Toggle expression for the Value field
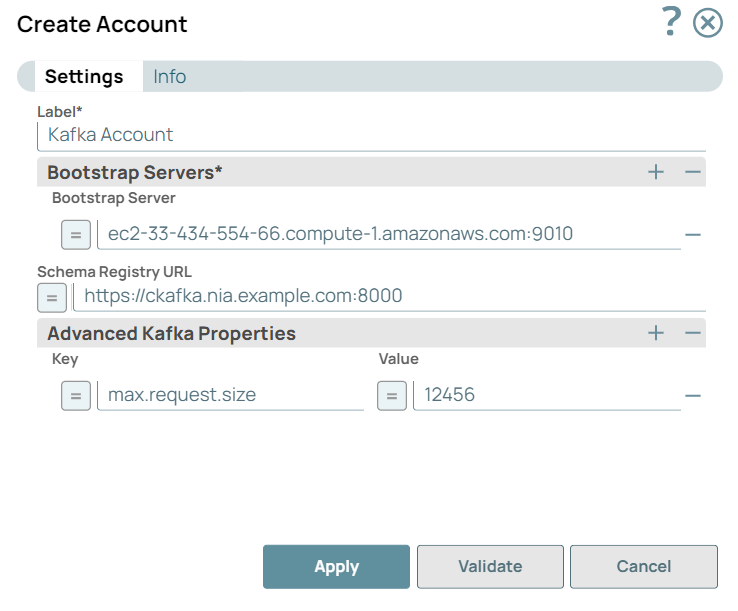This screenshot has height=611, width=738. point(392,396)
